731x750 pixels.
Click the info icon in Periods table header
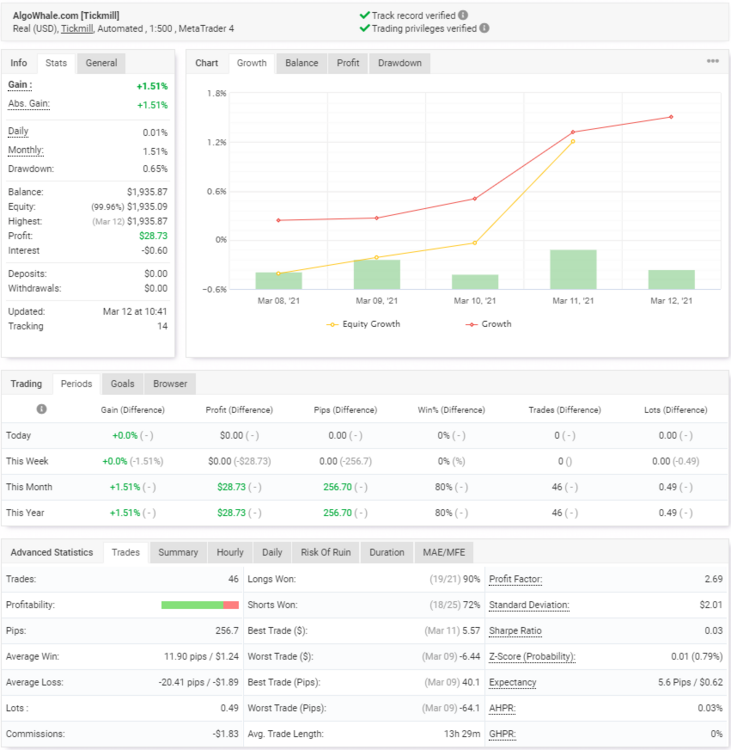[42, 409]
